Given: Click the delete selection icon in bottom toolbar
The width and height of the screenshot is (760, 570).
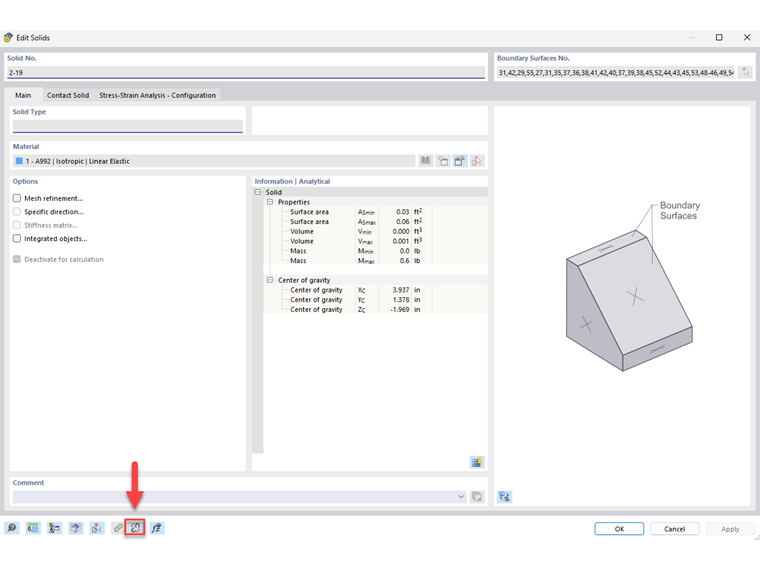Looking at the screenshot, I should (97, 528).
